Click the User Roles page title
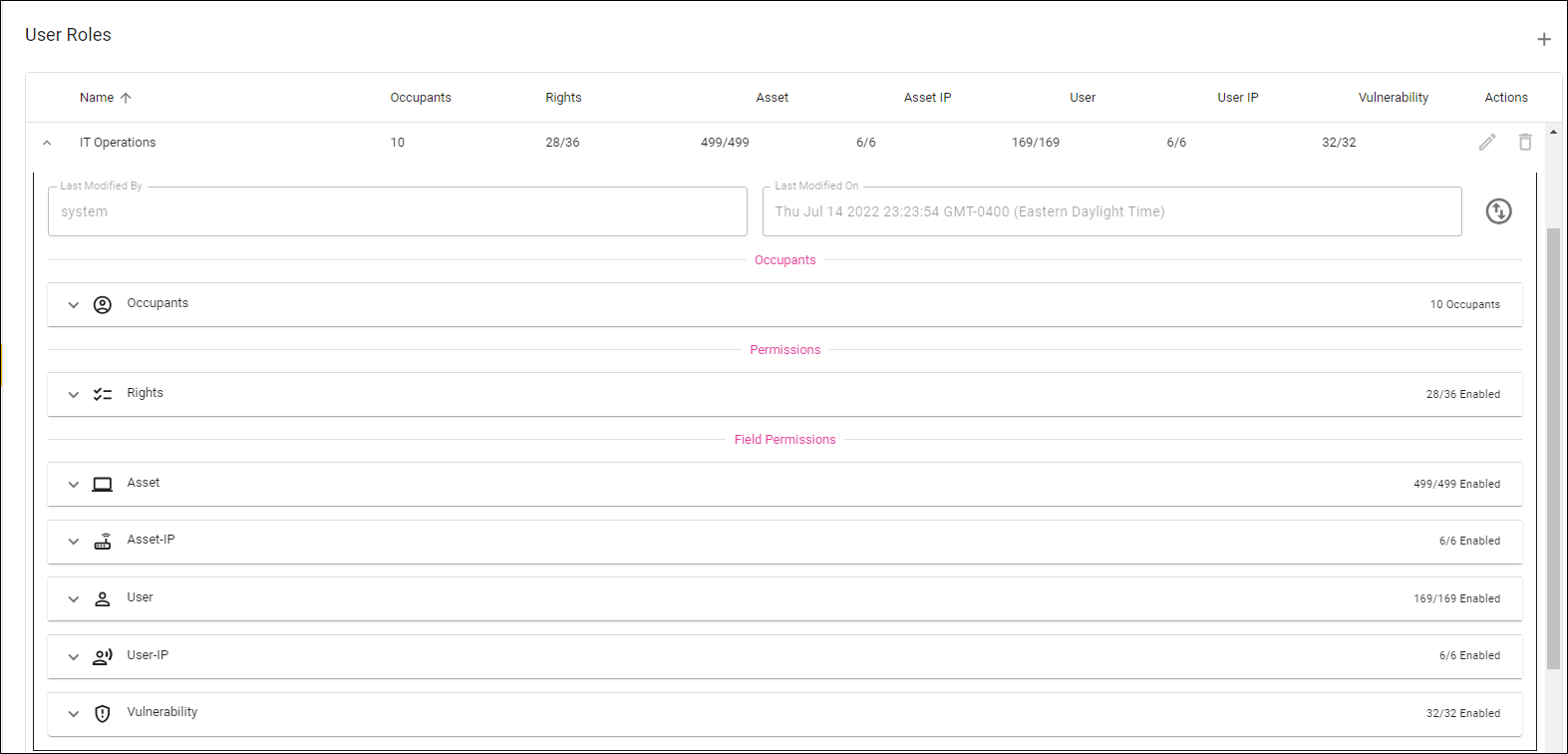The image size is (1568, 754). pos(68,35)
